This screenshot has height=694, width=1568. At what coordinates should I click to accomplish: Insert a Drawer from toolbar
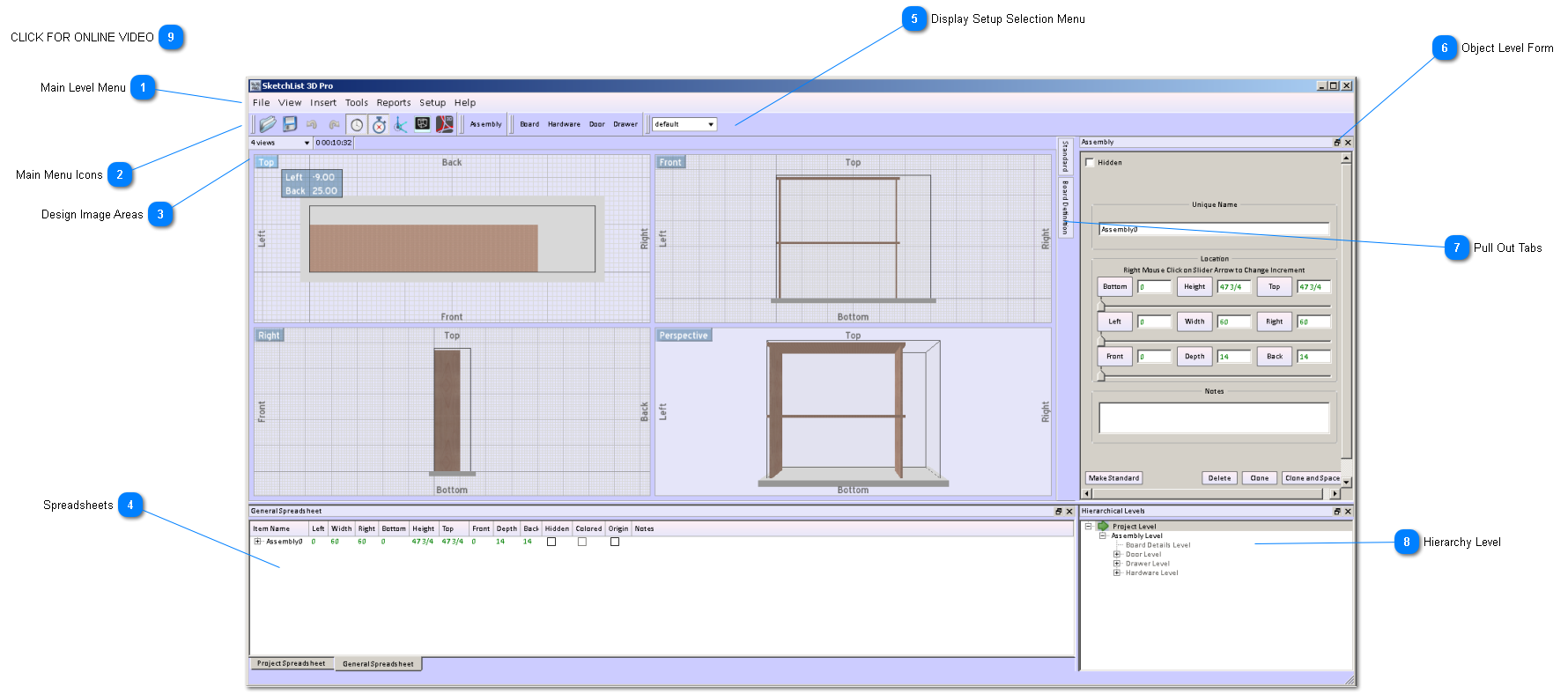[625, 124]
